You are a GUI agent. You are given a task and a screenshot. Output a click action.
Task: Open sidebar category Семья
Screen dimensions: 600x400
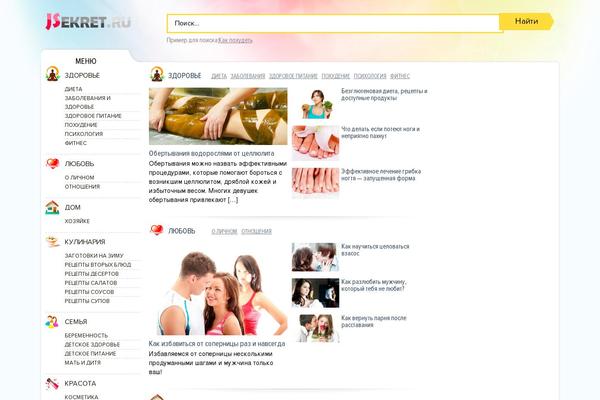coord(76,322)
